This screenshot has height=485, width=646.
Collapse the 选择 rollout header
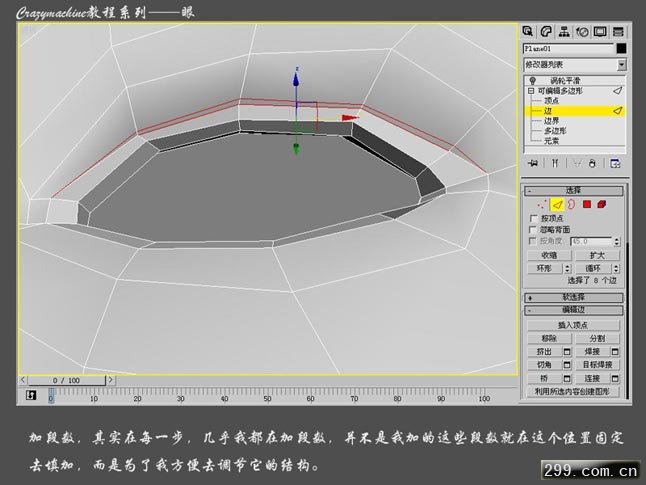point(573,190)
